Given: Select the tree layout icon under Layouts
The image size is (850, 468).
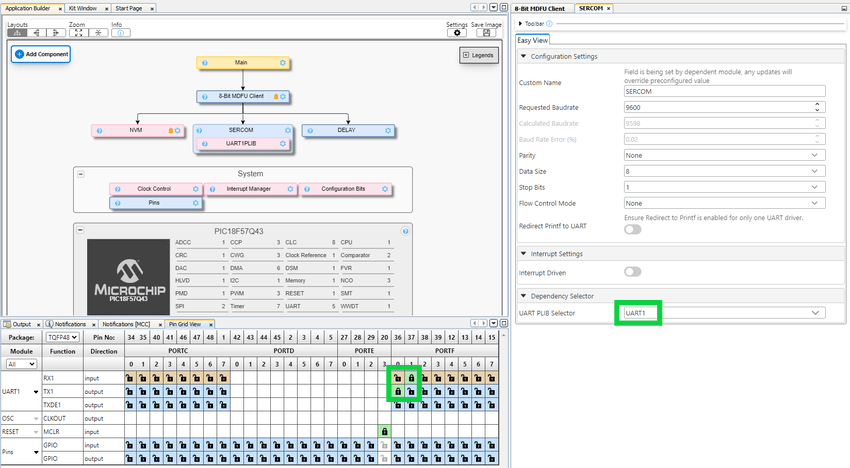Looking at the screenshot, I should [x=18, y=33].
